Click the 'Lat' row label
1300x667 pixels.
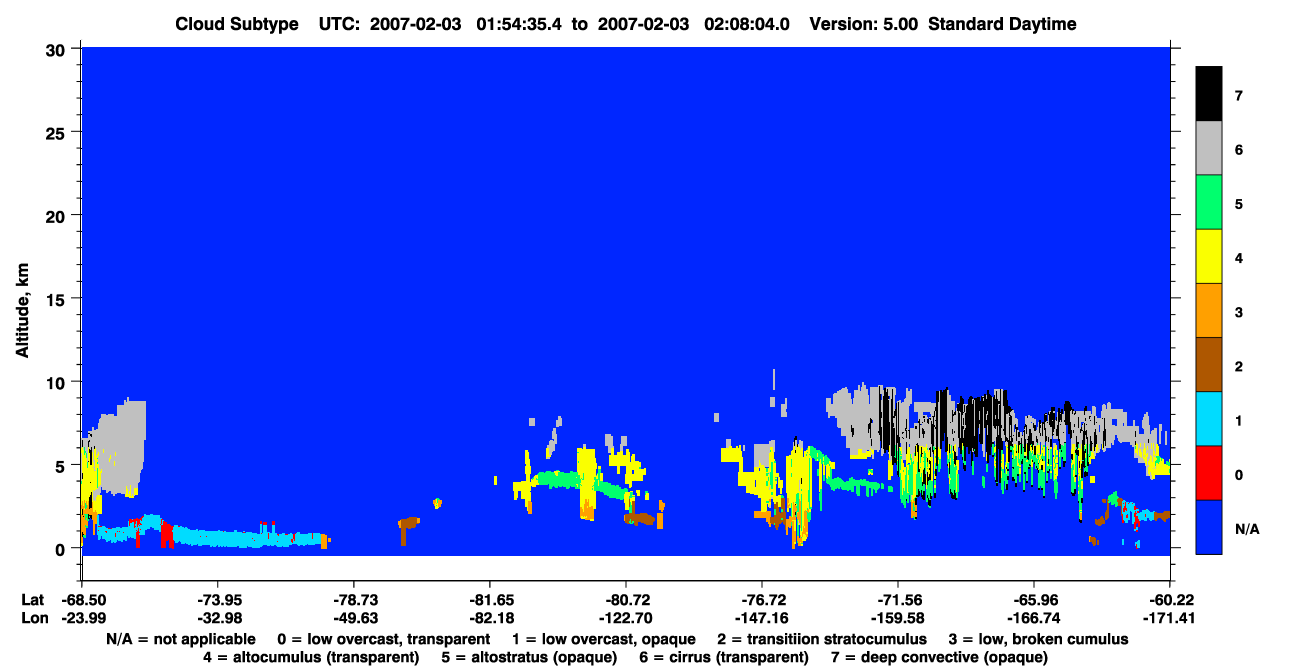[32, 600]
